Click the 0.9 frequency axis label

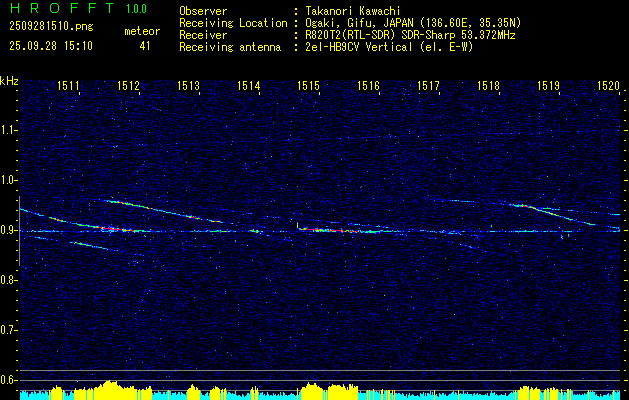tap(8, 230)
